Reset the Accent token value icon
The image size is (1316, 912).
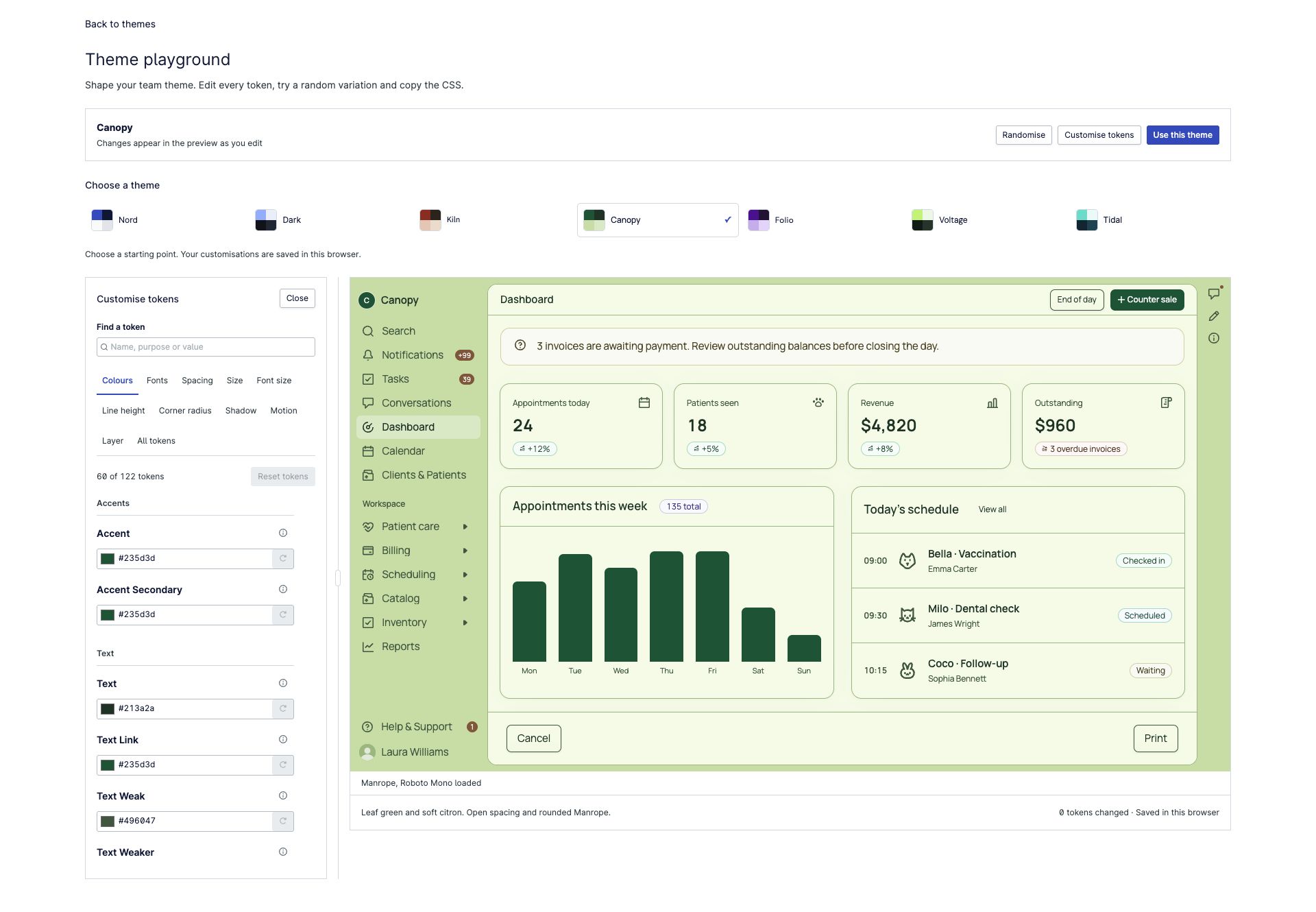click(x=283, y=558)
